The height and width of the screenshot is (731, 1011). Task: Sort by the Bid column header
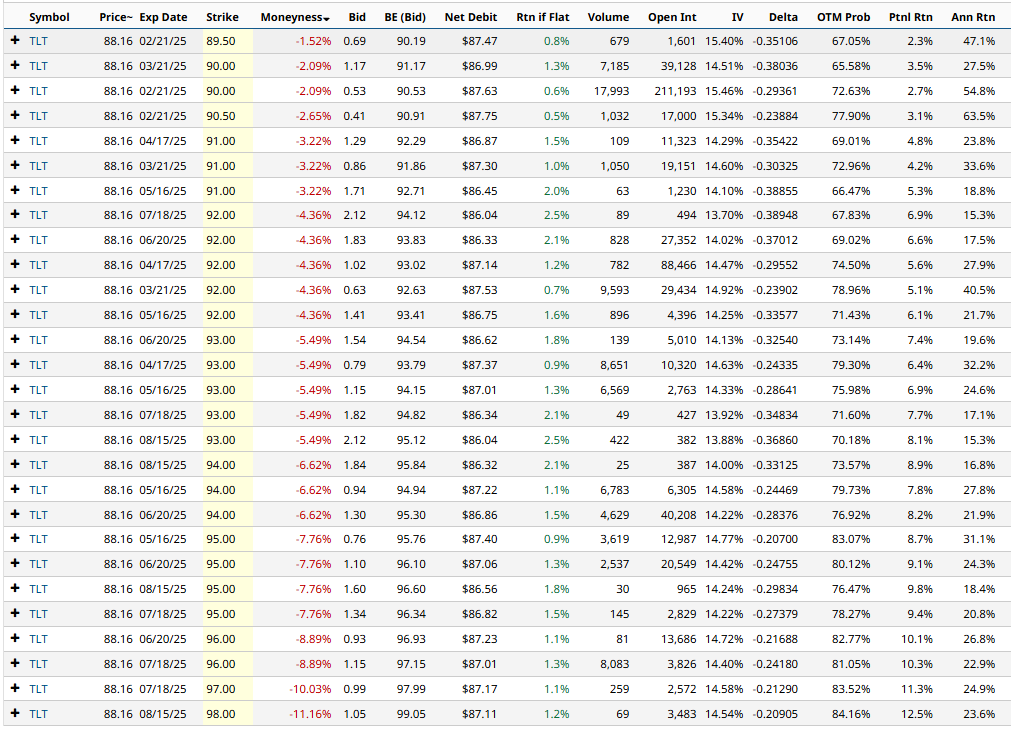(357, 17)
